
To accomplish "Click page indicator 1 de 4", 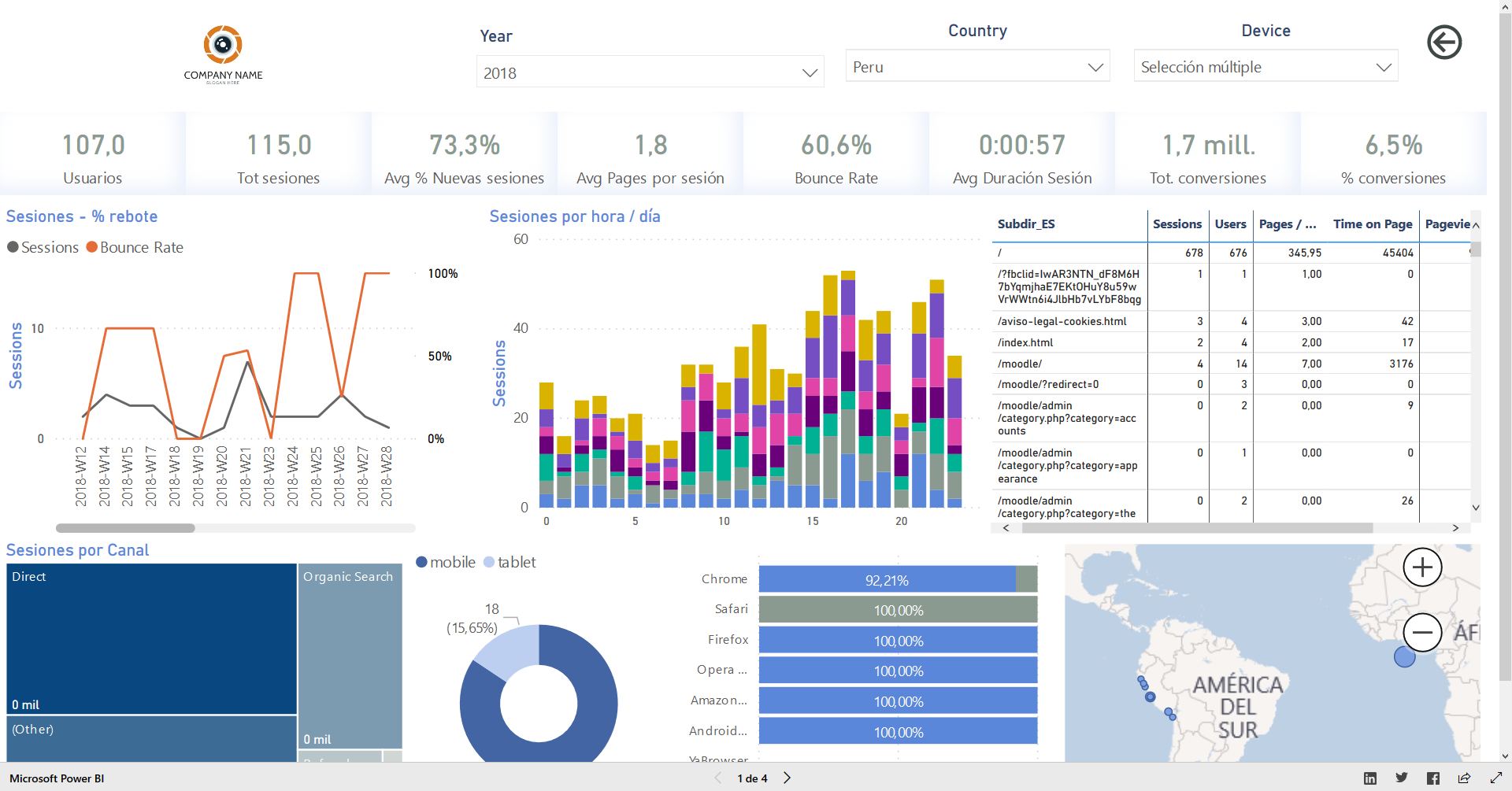I will pos(752,778).
